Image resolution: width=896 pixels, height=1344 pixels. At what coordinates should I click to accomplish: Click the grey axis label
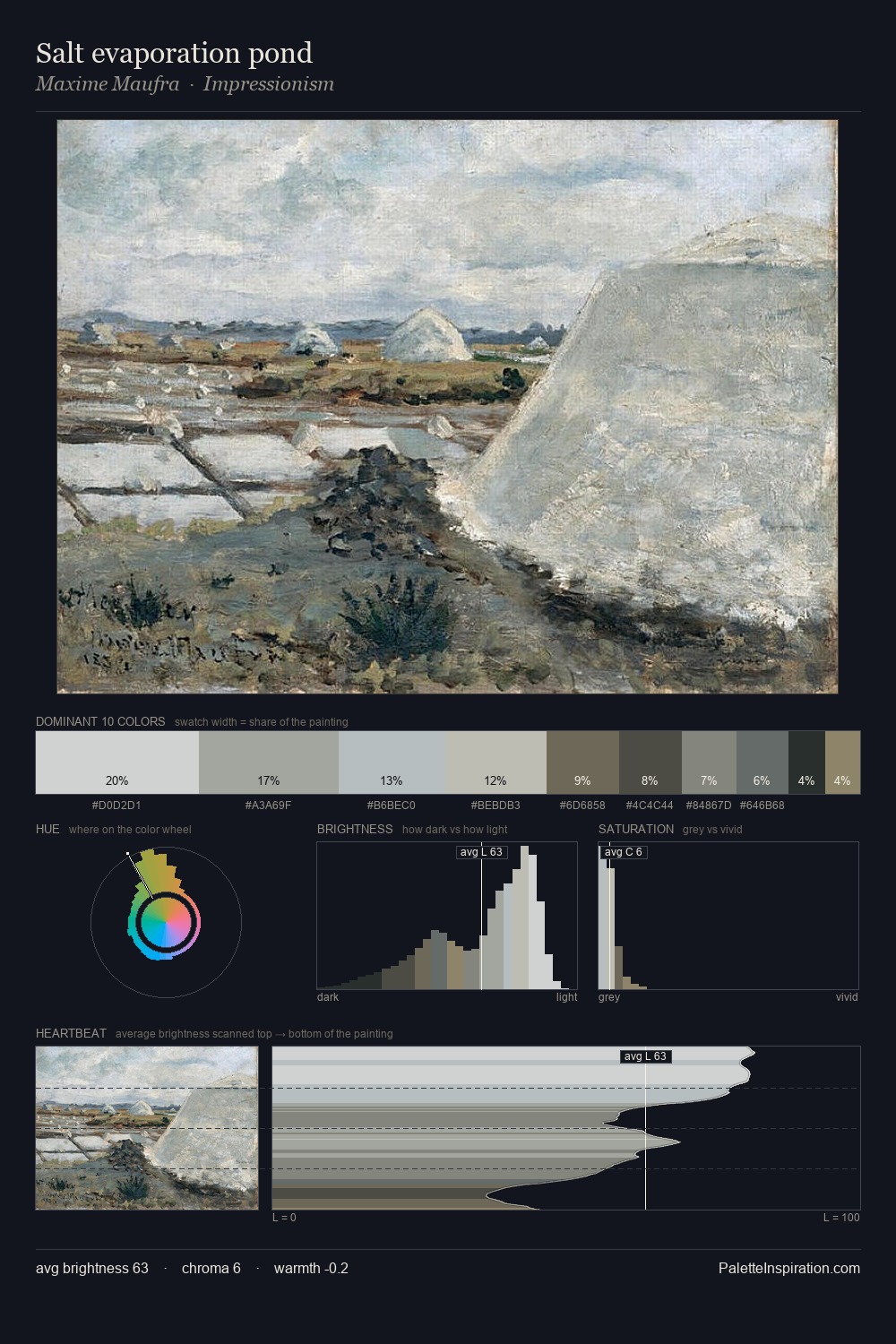609,997
